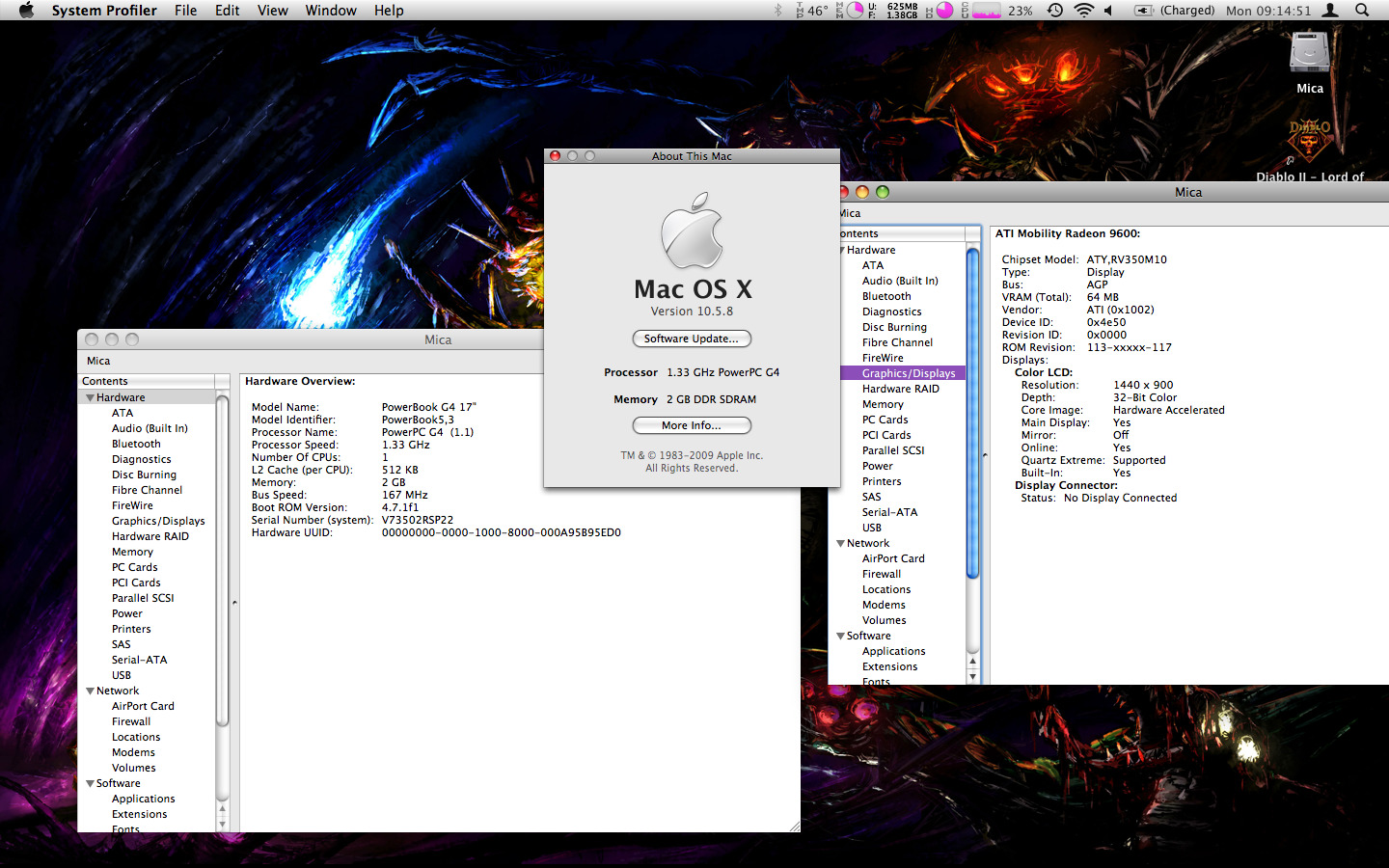The width and height of the screenshot is (1389, 868).
Task: Select Power in Hardware Overview window sidebar
Action: pos(126,613)
